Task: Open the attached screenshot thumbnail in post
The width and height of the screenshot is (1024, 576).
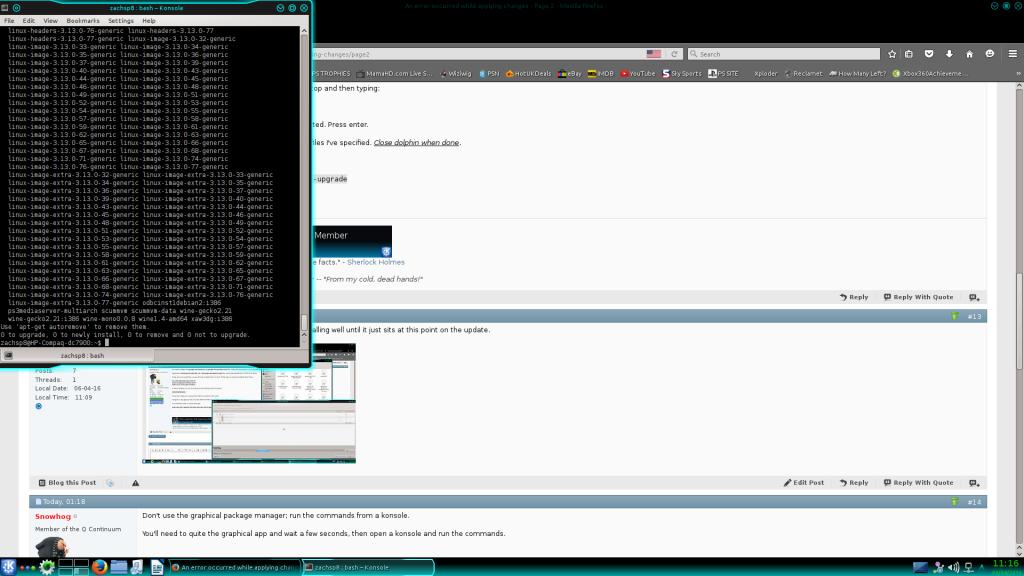Action: [249, 405]
